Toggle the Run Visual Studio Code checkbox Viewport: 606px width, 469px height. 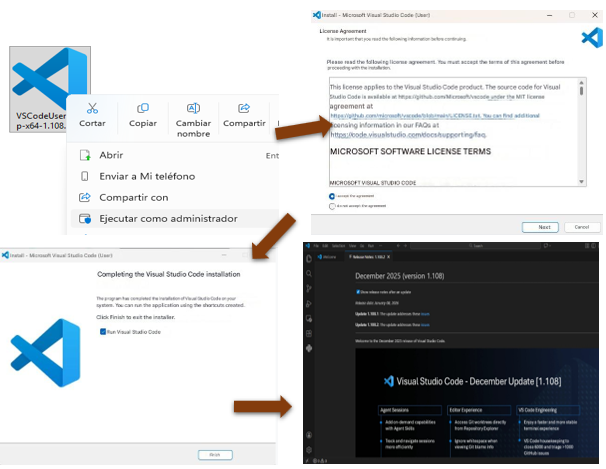[x=103, y=332]
